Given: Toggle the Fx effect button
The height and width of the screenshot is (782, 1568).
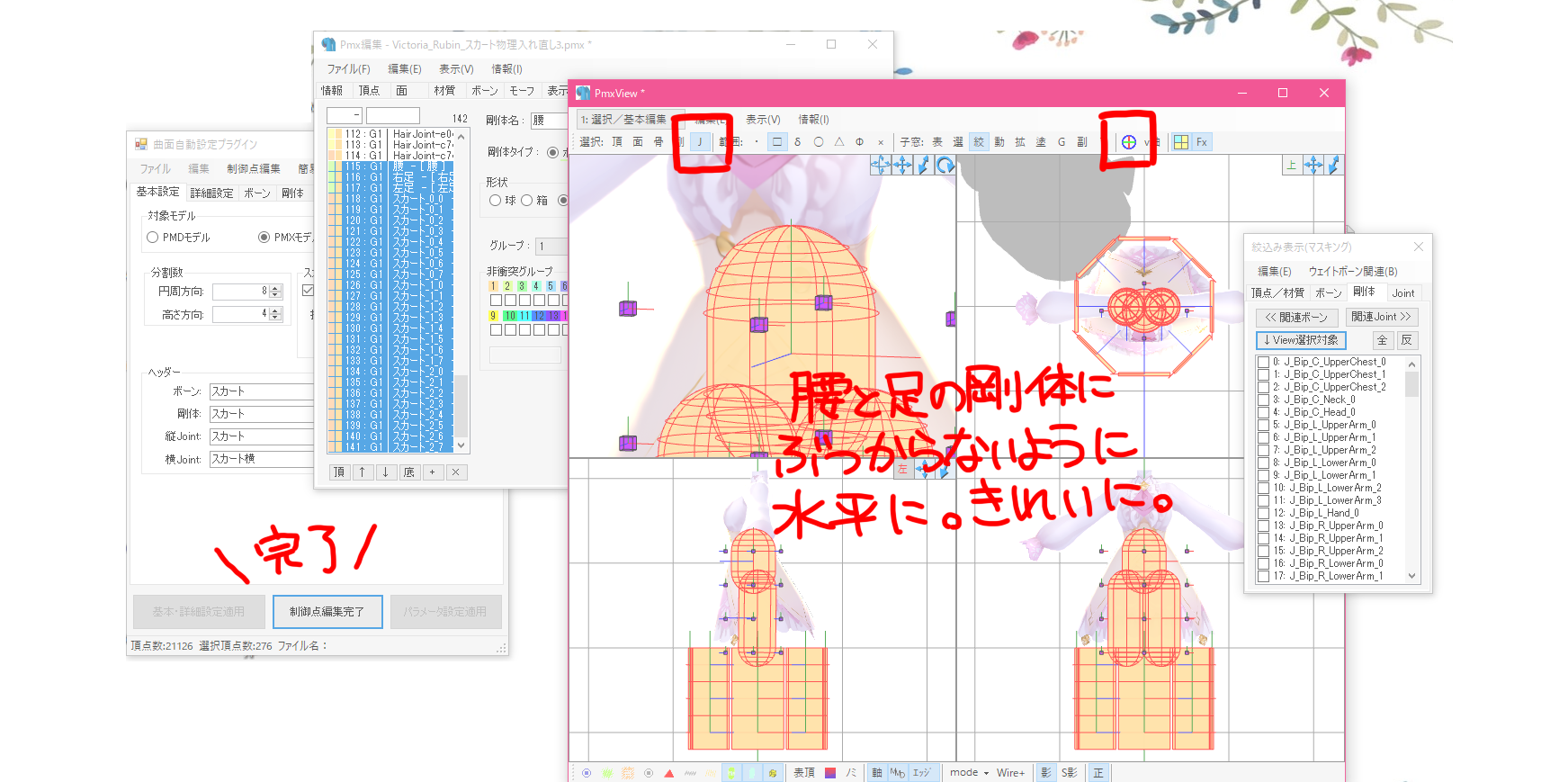Looking at the screenshot, I should (1202, 142).
